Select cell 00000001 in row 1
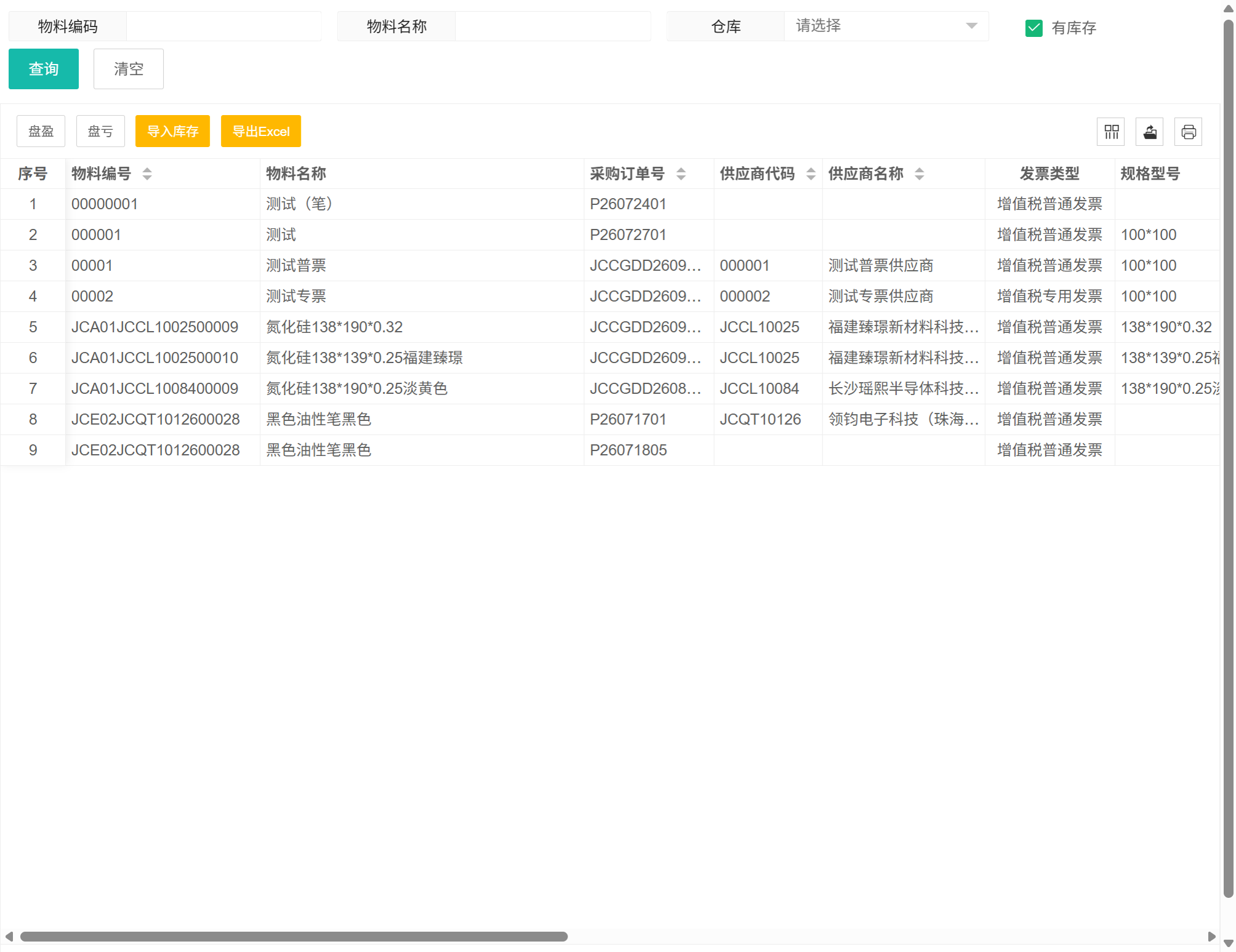The height and width of the screenshot is (952, 1236). point(163,204)
